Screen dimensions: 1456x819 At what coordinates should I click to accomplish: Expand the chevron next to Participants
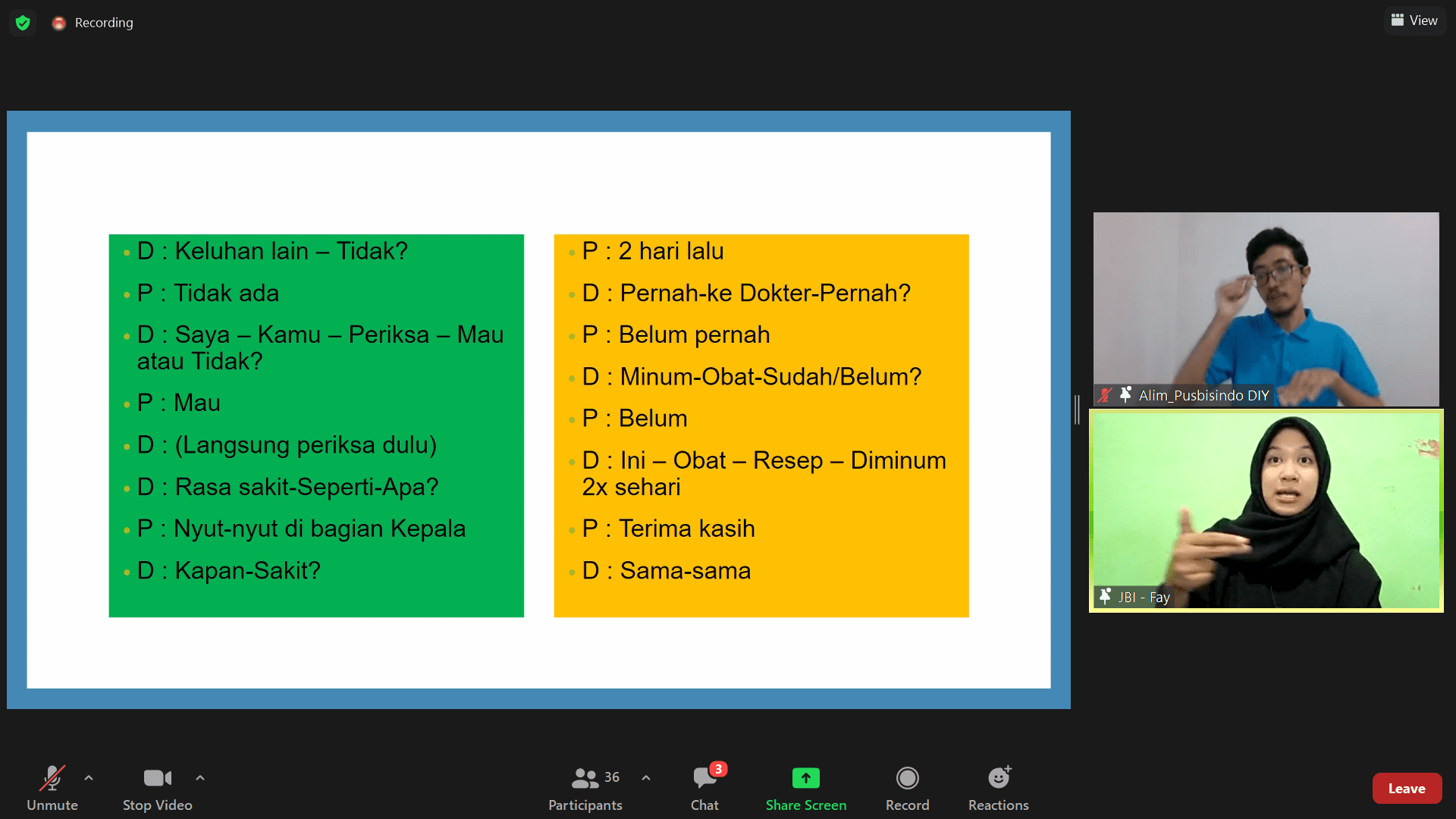[646, 778]
